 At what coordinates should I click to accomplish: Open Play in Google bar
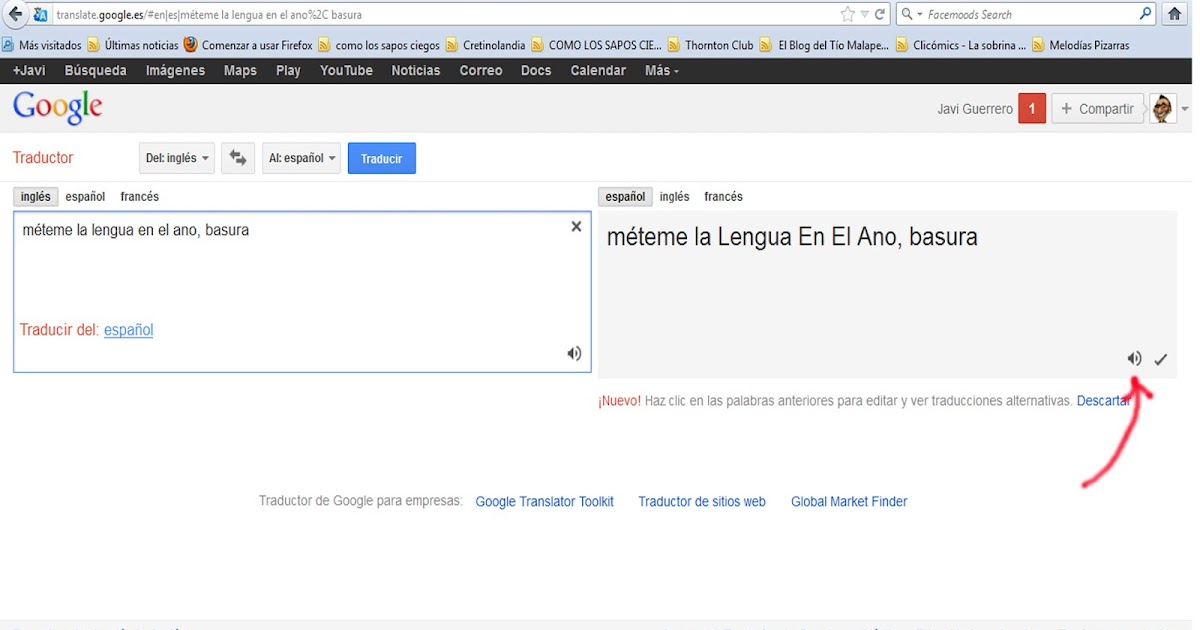coord(288,71)
